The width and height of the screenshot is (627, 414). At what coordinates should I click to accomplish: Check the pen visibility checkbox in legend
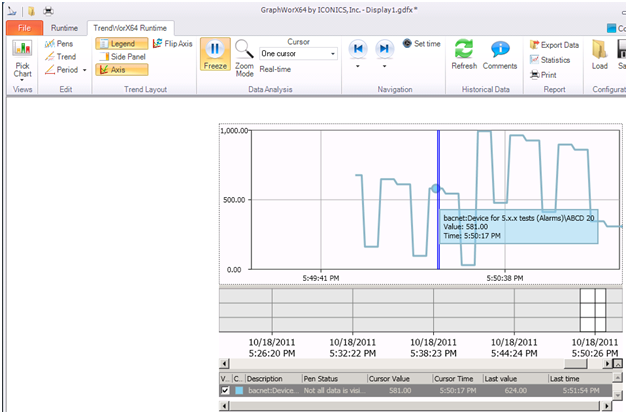[225, 391]
